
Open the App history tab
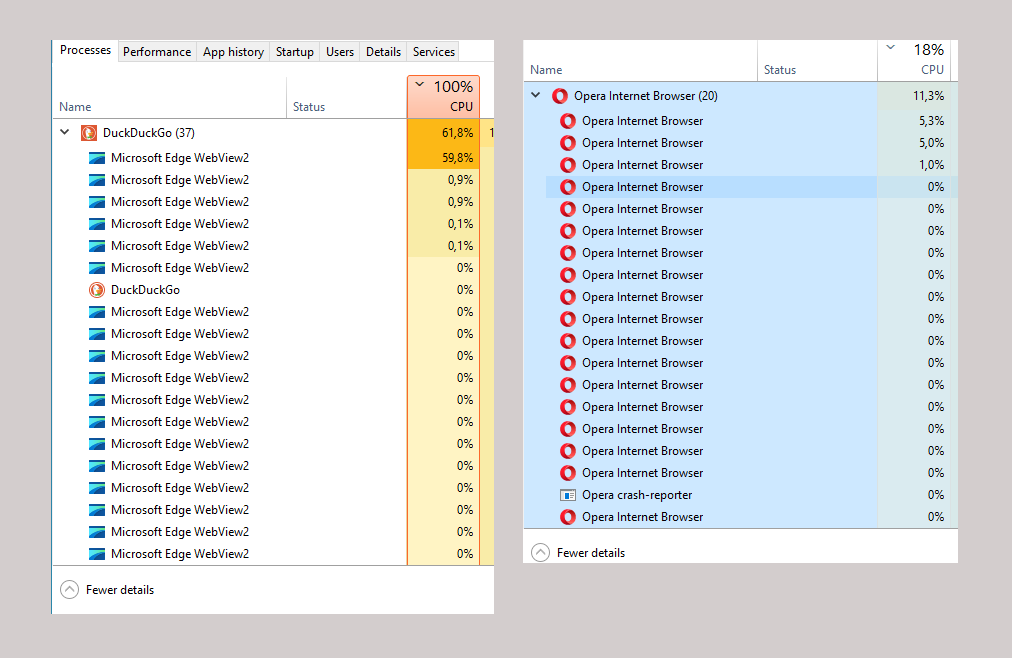pyautogui.click(x=233, y=52)
